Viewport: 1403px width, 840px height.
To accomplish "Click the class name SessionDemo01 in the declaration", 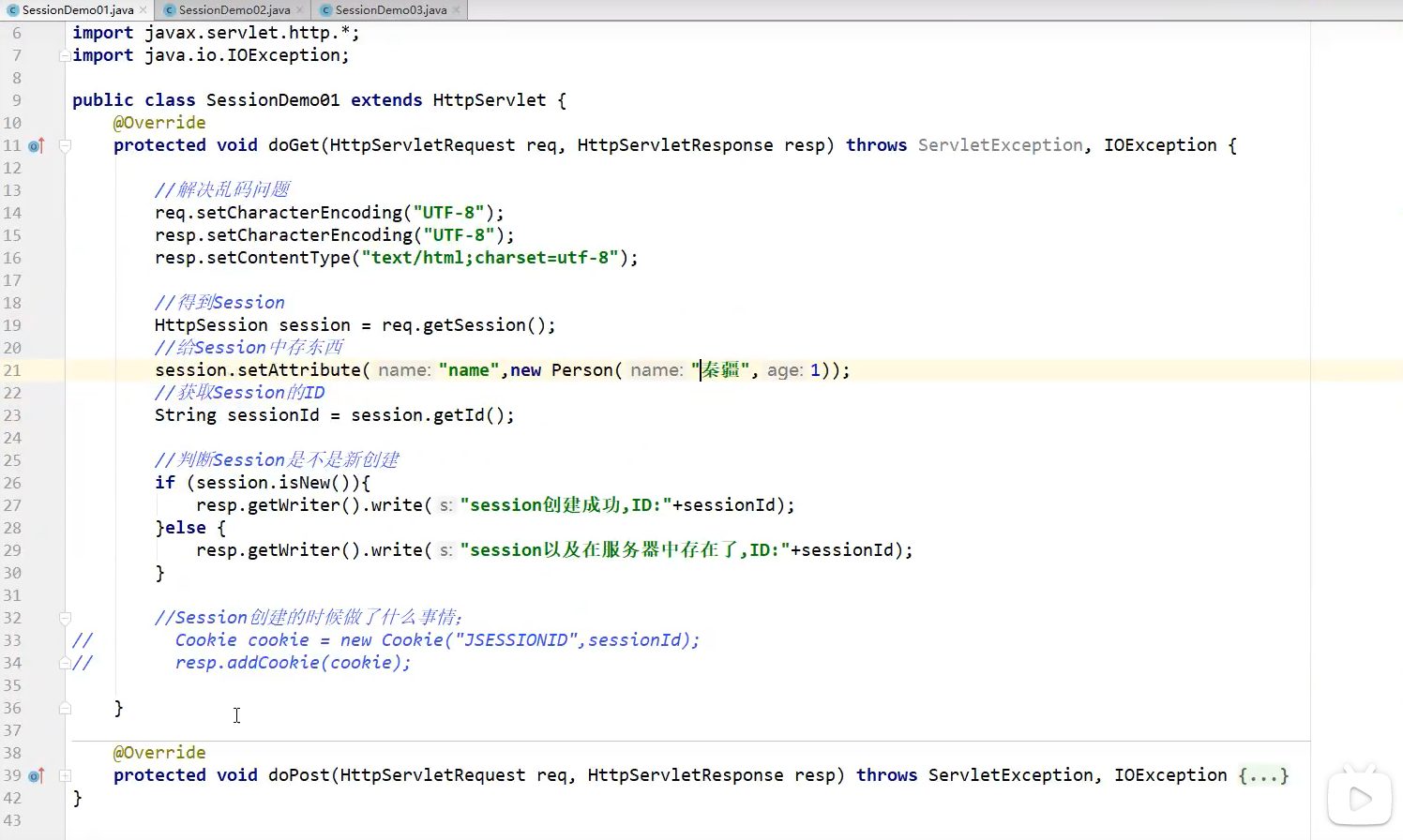I will [x=273, y=100].
